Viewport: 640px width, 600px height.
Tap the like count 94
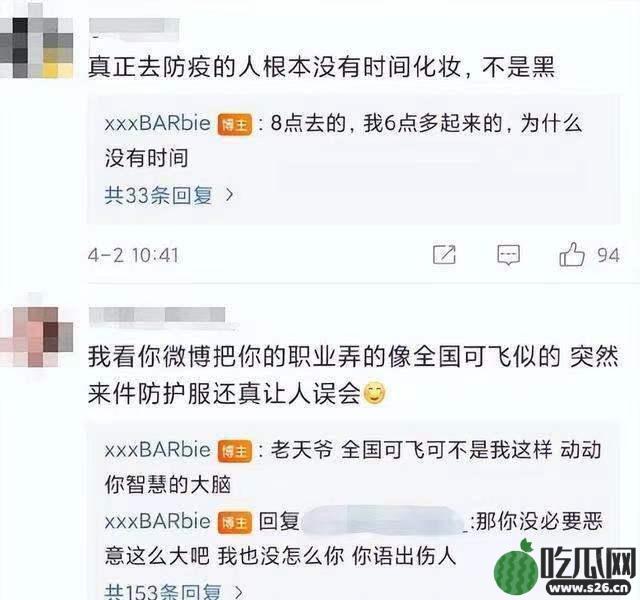point(609,255)
